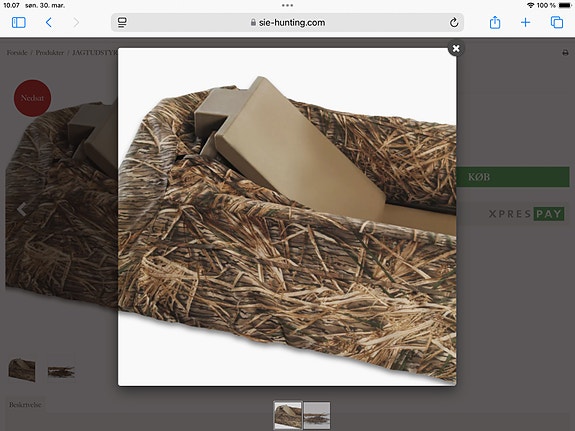Select first lightbox thumbnail of blind
The image size is (575, 431).
[x=288, y=415]
